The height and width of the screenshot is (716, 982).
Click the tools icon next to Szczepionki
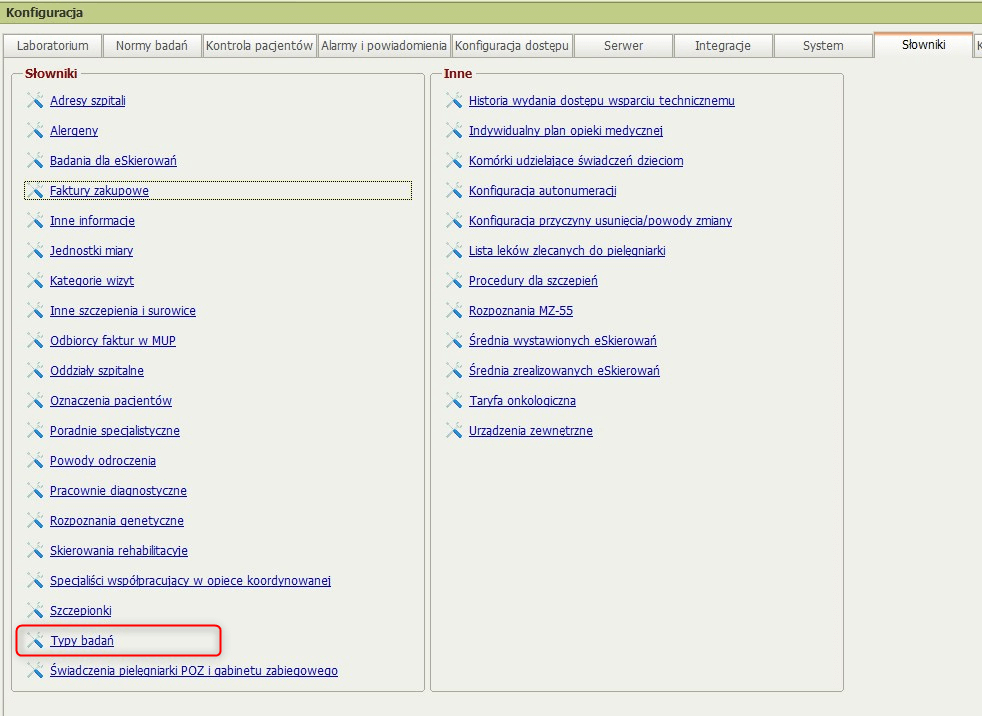pos(35,611)
